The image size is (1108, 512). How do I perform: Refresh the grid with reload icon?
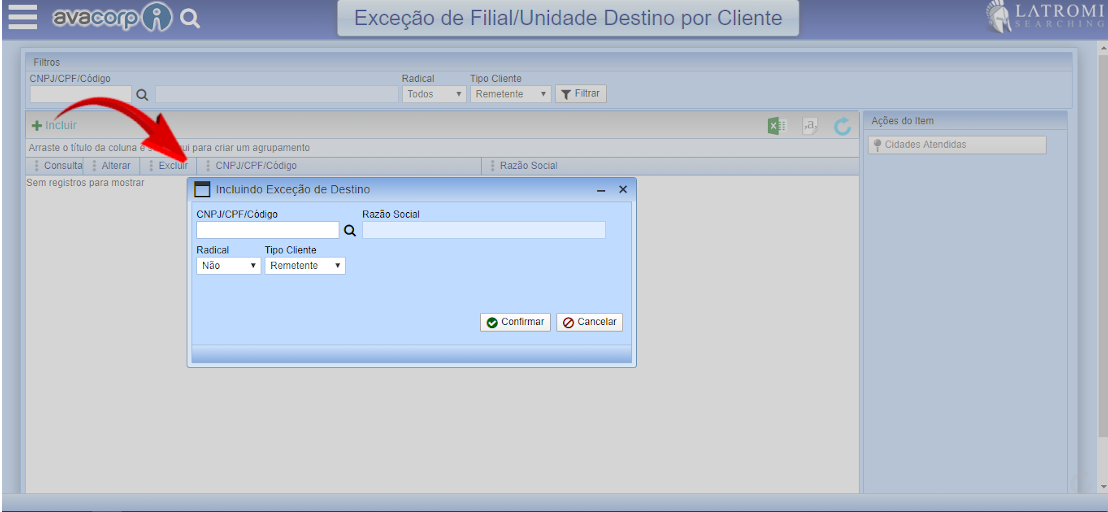pyautogui.click(x=843, y=126)
